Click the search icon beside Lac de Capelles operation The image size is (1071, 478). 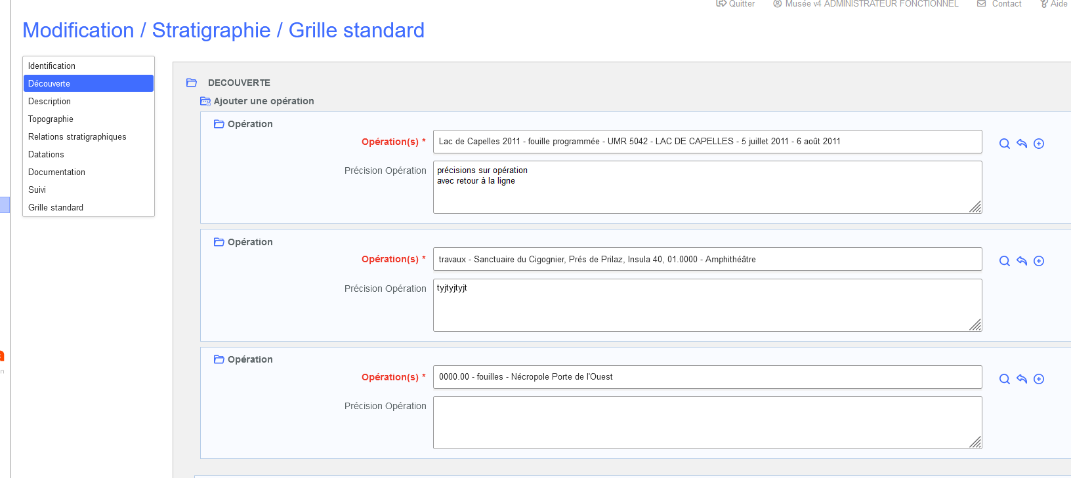point(1005,144)
